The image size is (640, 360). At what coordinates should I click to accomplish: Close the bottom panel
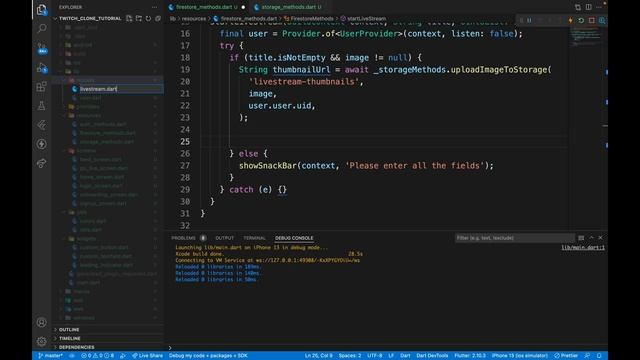tap(600, 238)
